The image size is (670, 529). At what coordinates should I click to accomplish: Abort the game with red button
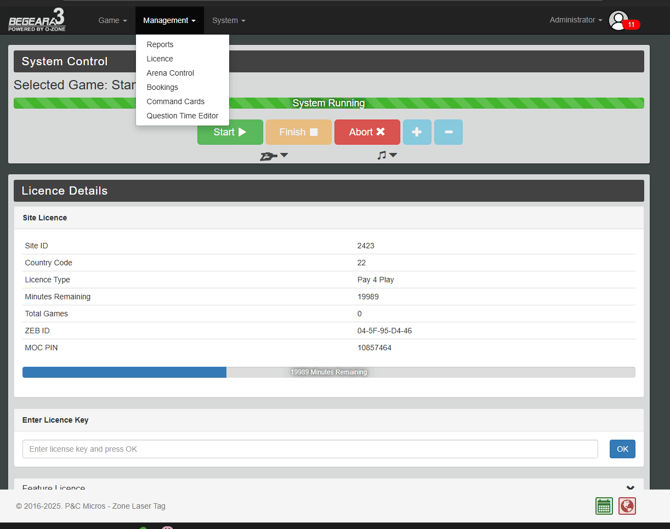pyautogui.click(x=367, y=132)
